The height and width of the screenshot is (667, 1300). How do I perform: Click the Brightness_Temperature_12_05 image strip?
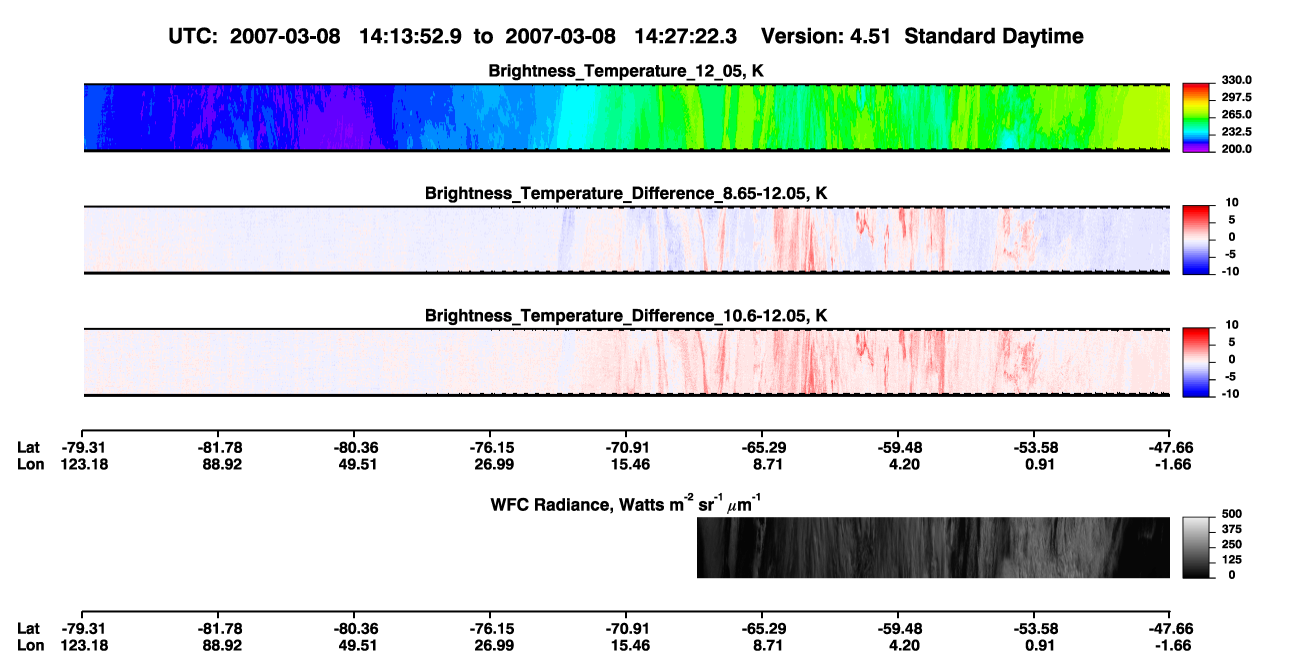(x=626, y=118)
